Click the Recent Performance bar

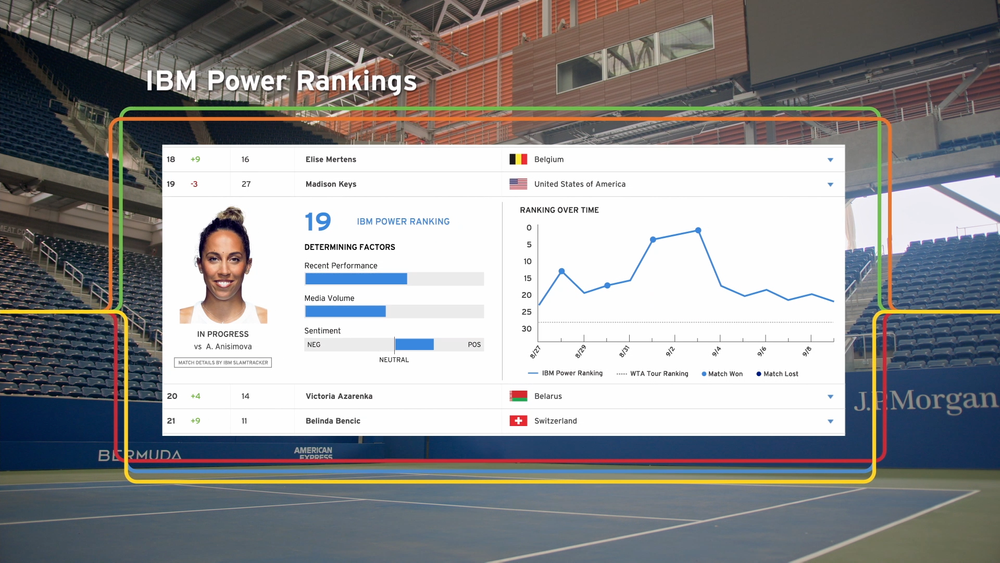(x=394, y=279)
